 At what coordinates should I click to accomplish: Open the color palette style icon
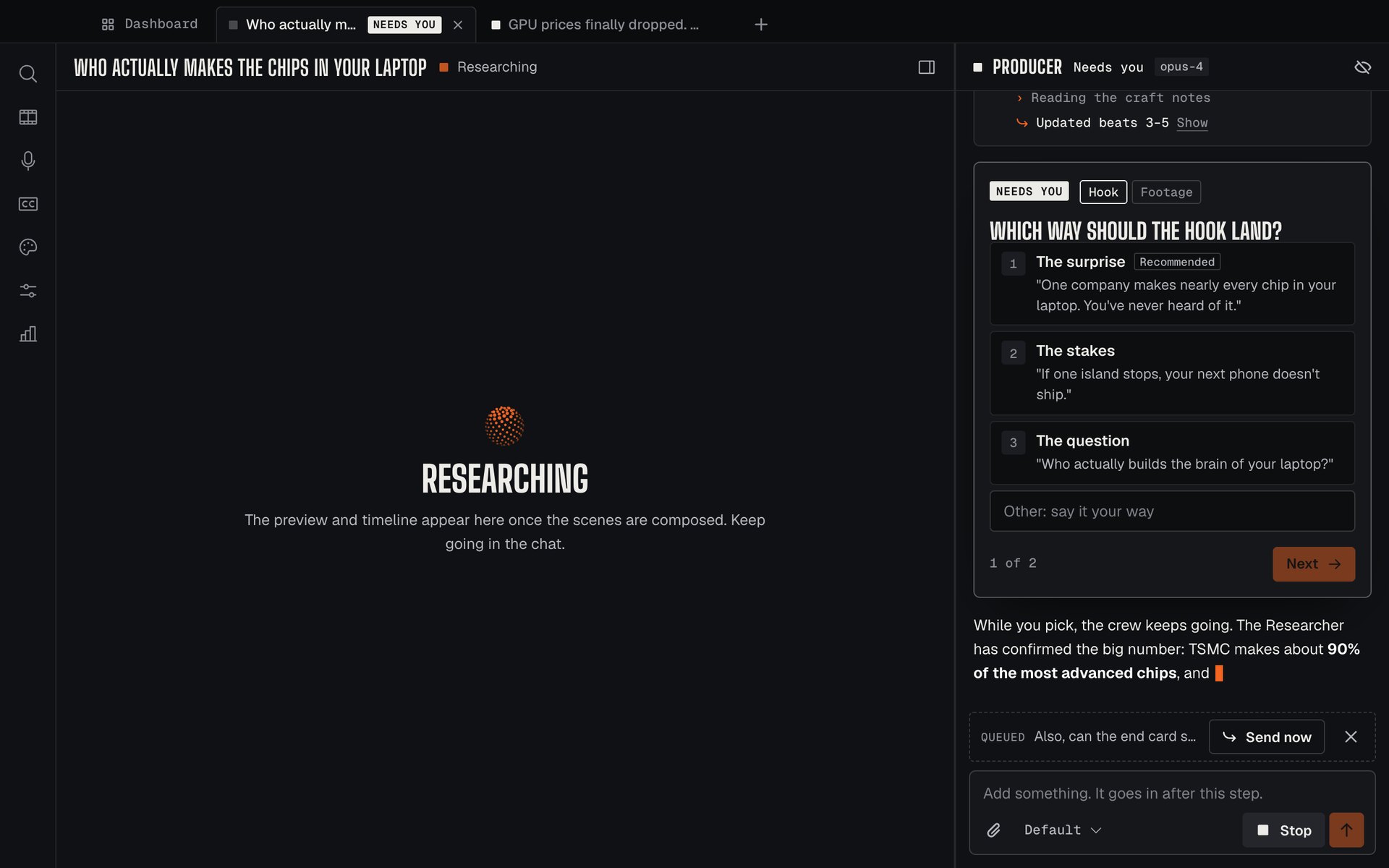(x=27, y=247)
